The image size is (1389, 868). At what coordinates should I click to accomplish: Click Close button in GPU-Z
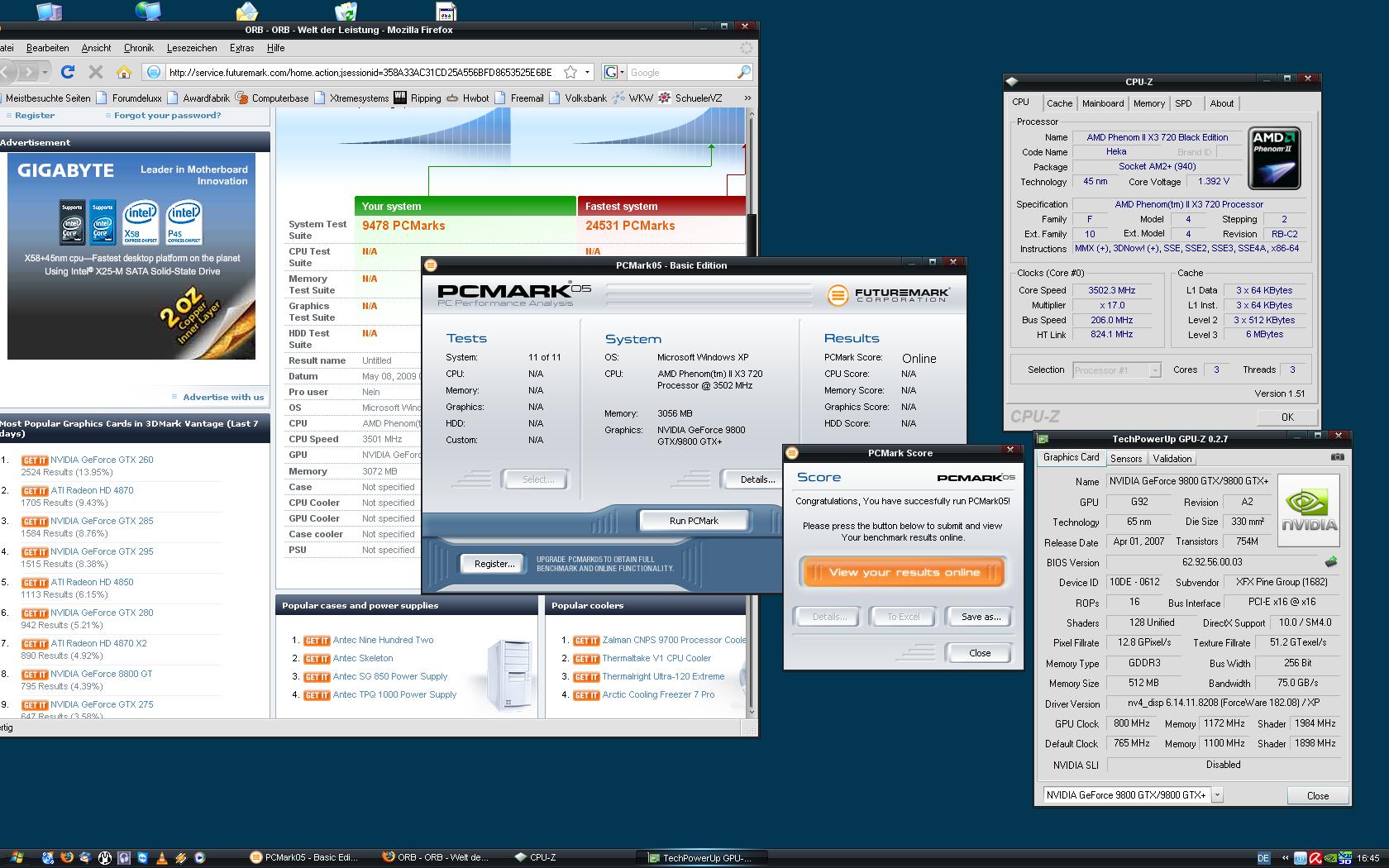point(1318,795)
